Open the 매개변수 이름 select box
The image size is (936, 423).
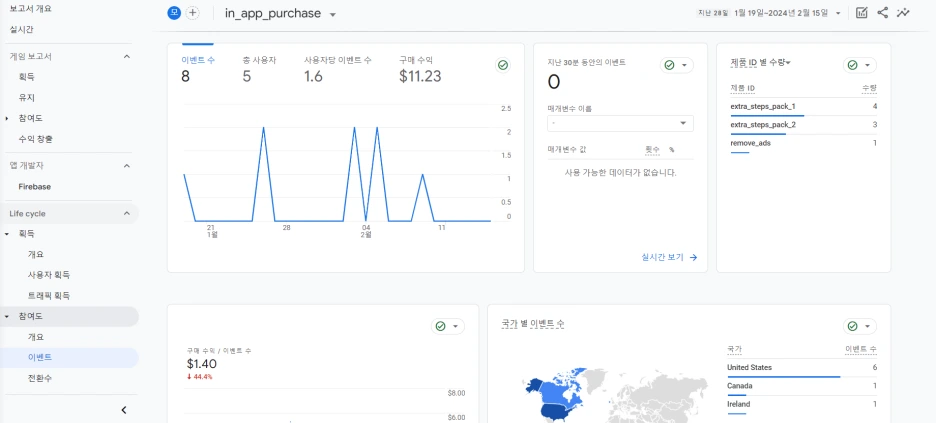620,123
